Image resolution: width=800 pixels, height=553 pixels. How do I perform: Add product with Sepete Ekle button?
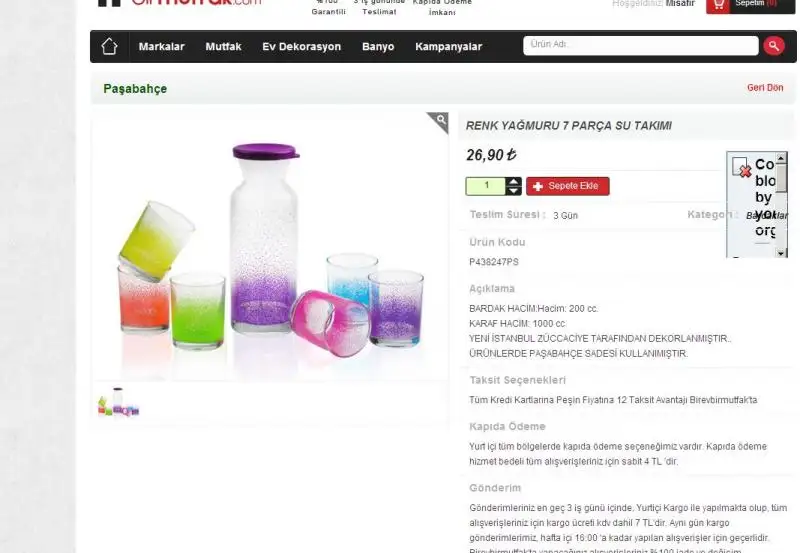click(568, 186)
